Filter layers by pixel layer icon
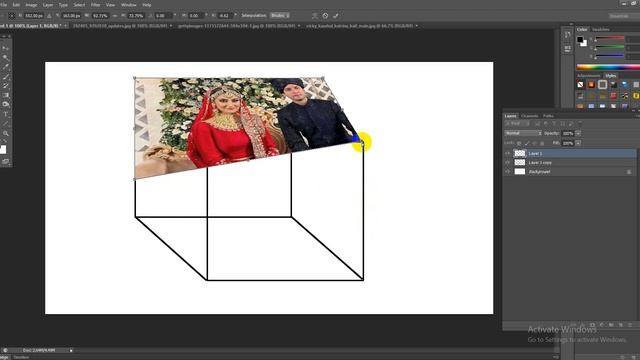Viewport: 640px width, 360px height. (538, 123)
